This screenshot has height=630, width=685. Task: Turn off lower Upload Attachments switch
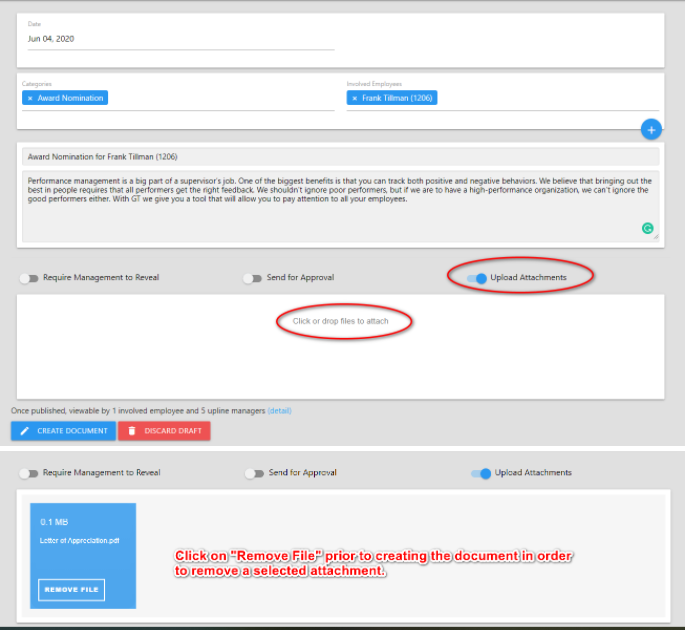pos(481,473)
